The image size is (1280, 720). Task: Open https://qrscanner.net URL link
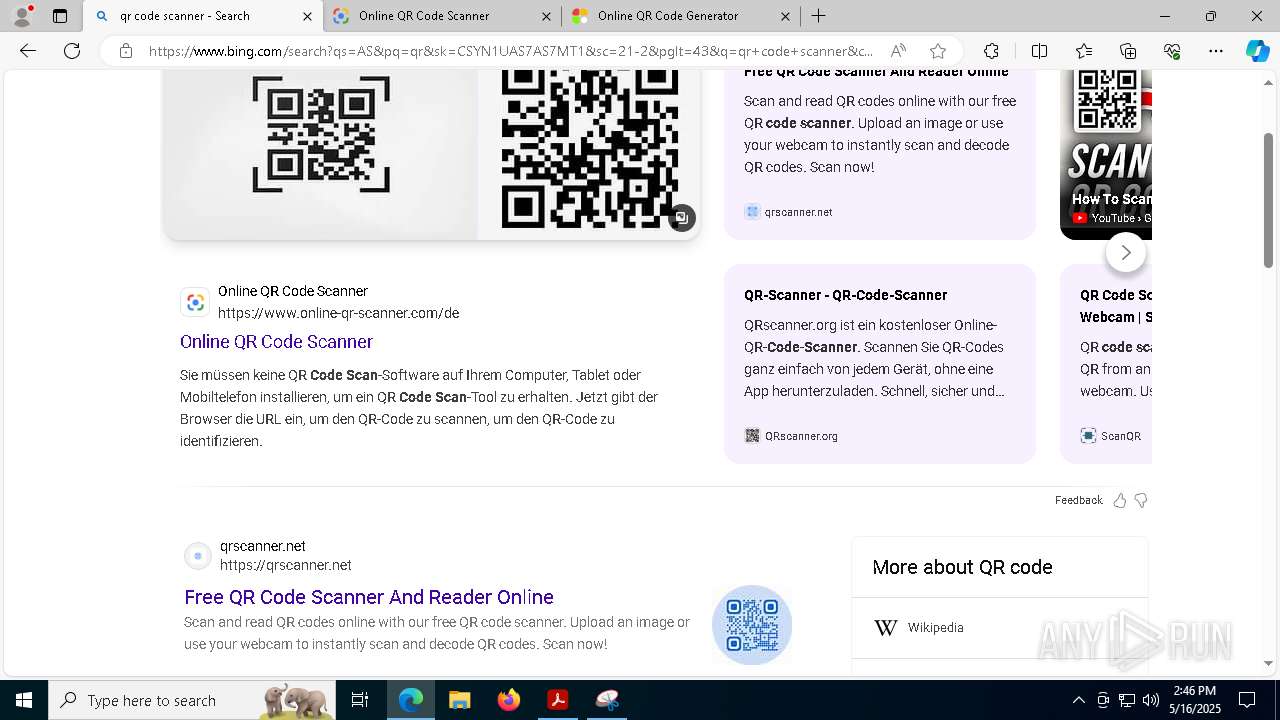click(x=286, y=565)
